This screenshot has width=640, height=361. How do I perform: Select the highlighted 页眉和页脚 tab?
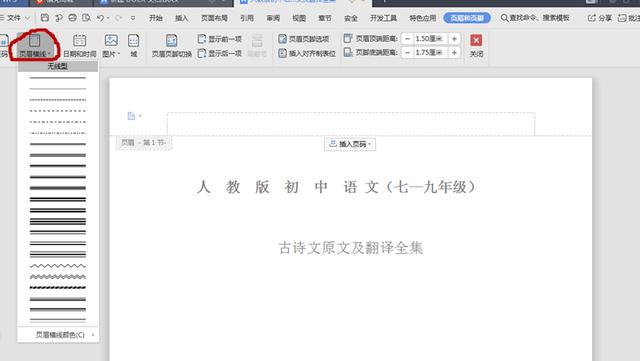pos(467,18)
